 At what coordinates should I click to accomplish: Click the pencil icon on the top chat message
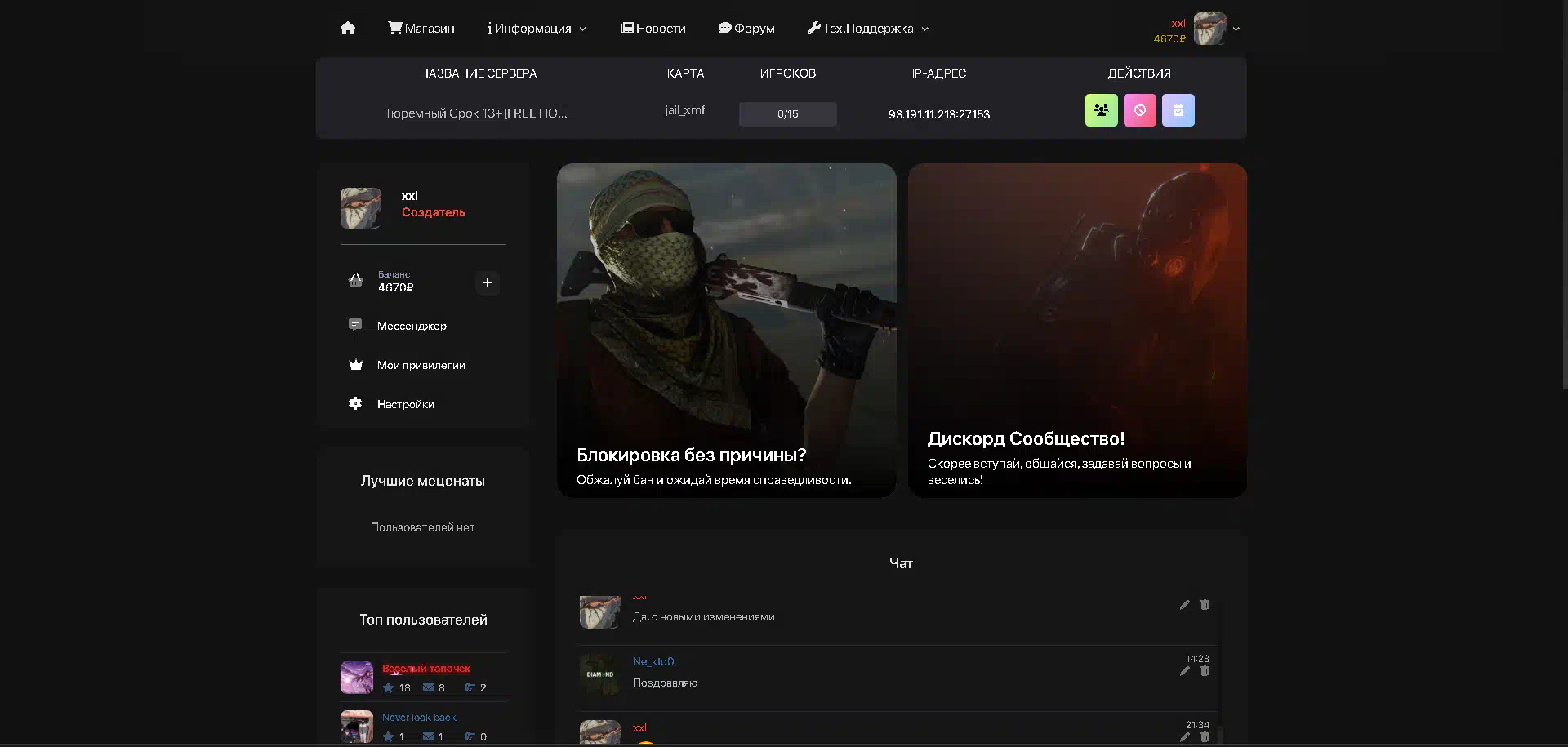click(x=1185, y=605)
